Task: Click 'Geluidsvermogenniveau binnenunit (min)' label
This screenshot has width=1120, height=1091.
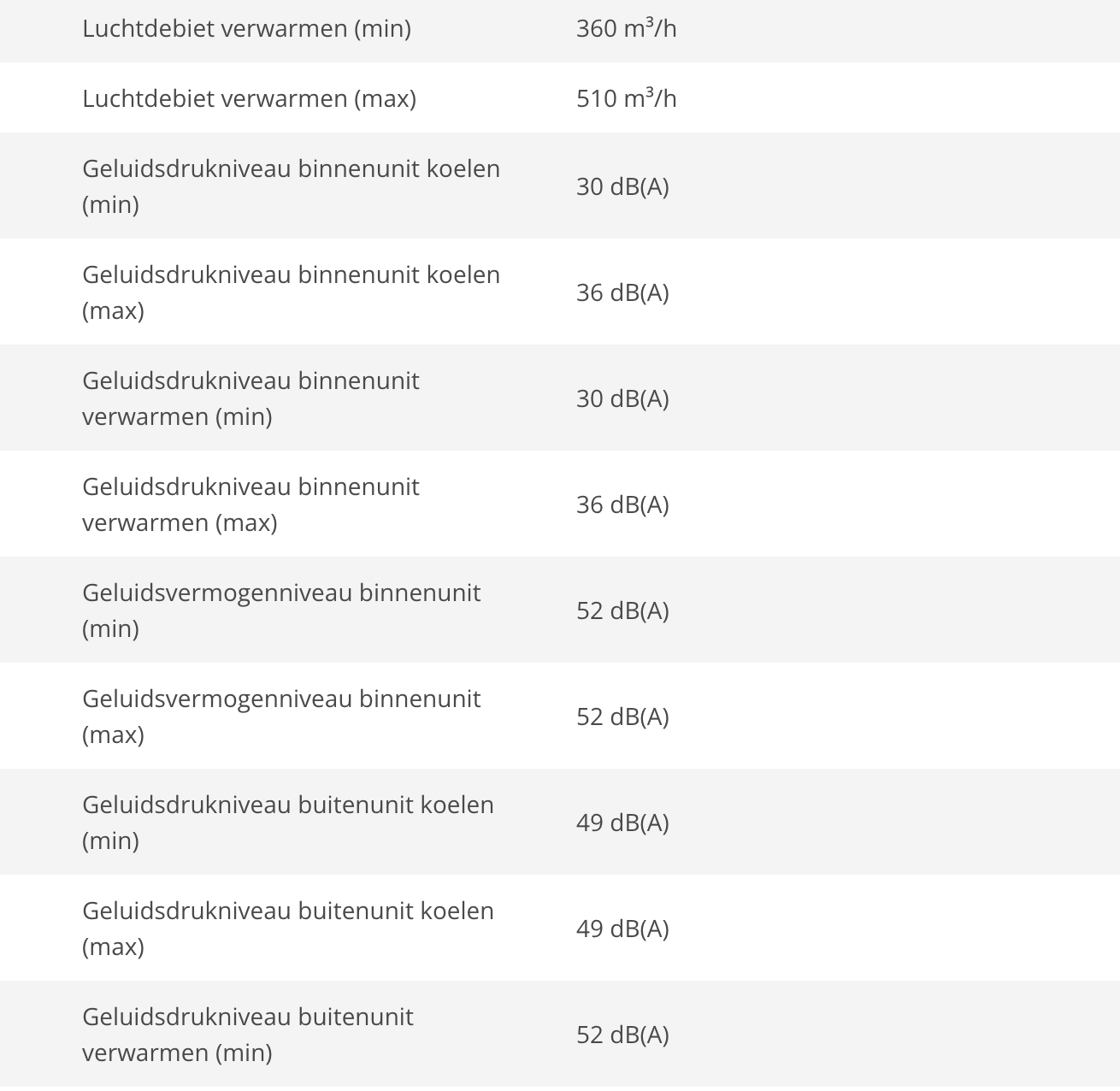Action: (281, 610)
